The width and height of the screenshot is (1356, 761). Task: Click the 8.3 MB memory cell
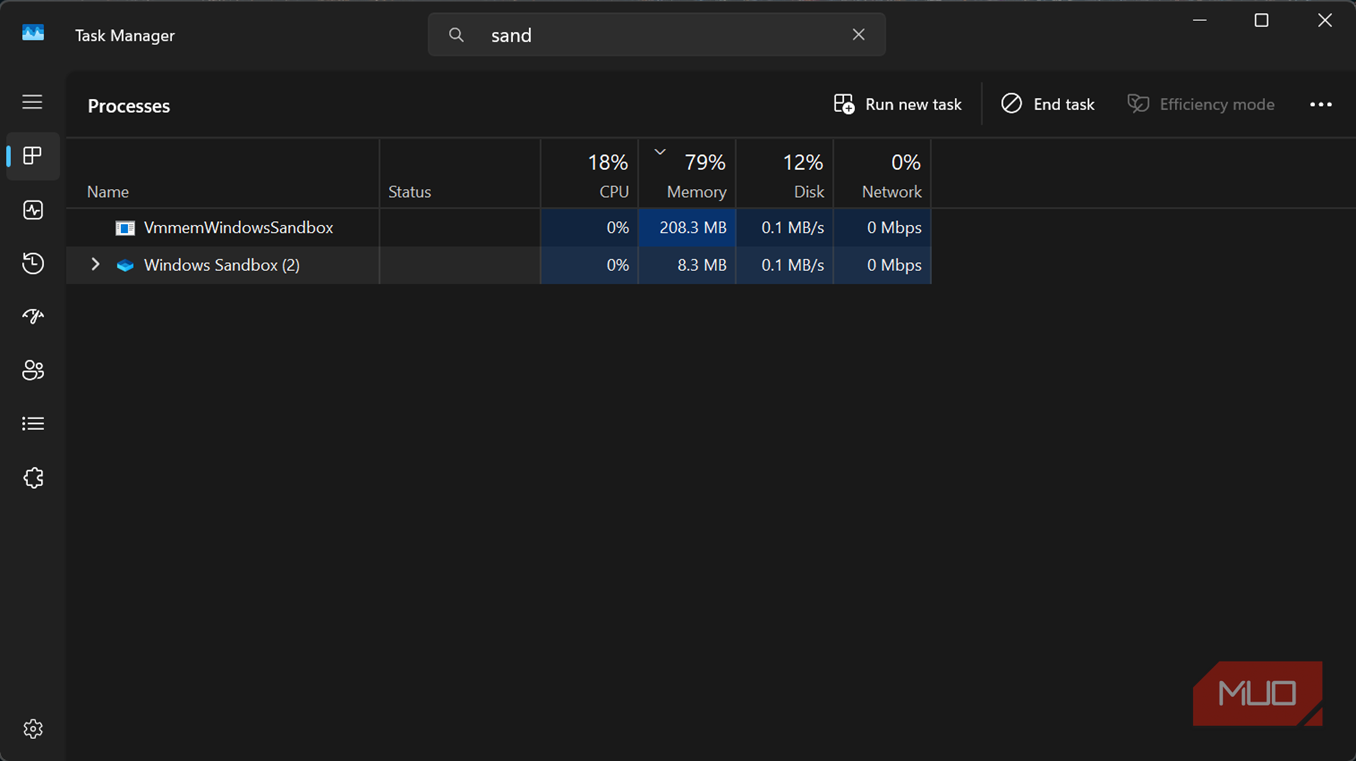click(687, 265)
